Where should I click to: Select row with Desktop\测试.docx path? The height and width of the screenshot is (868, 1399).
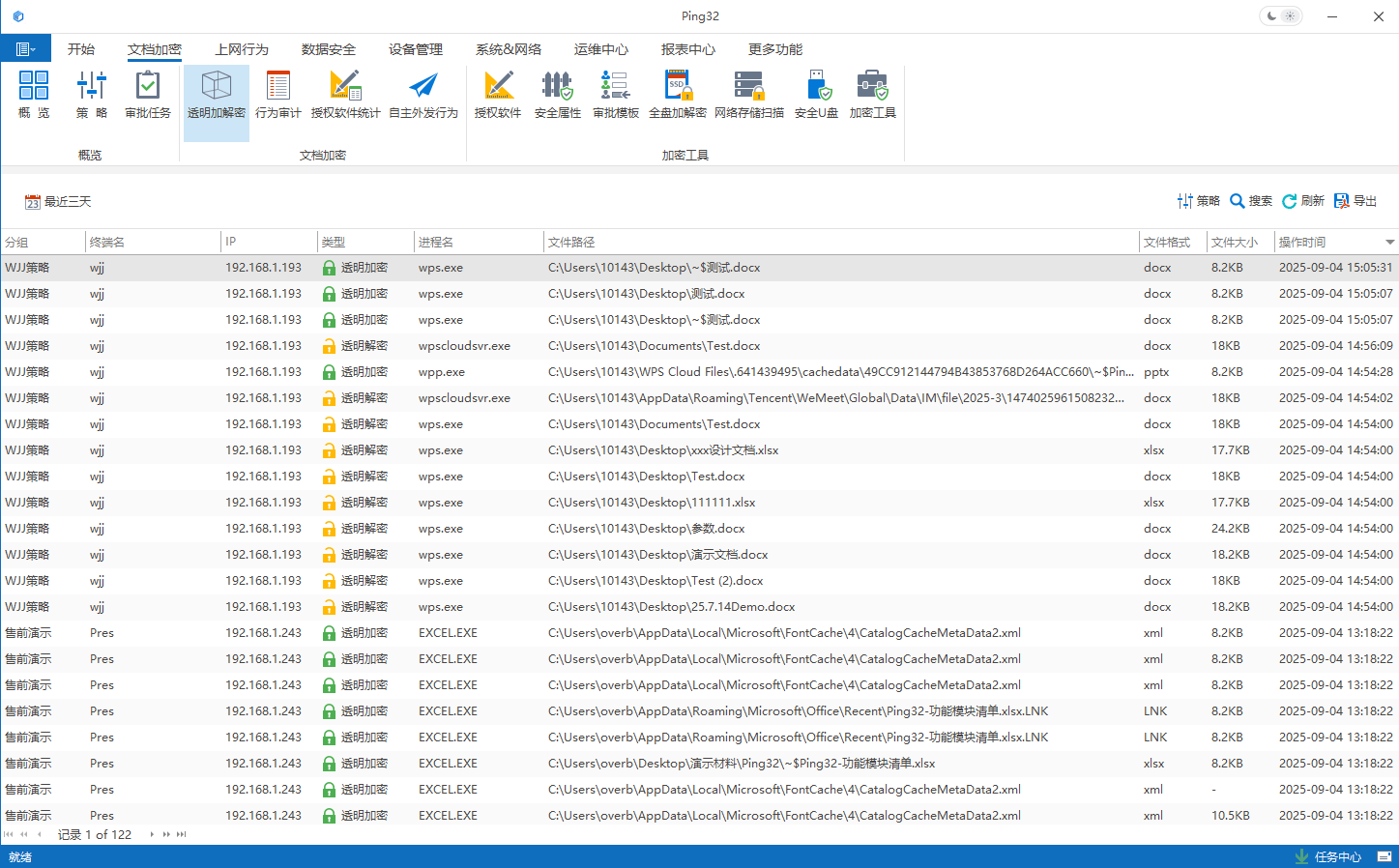coord(699,294)
